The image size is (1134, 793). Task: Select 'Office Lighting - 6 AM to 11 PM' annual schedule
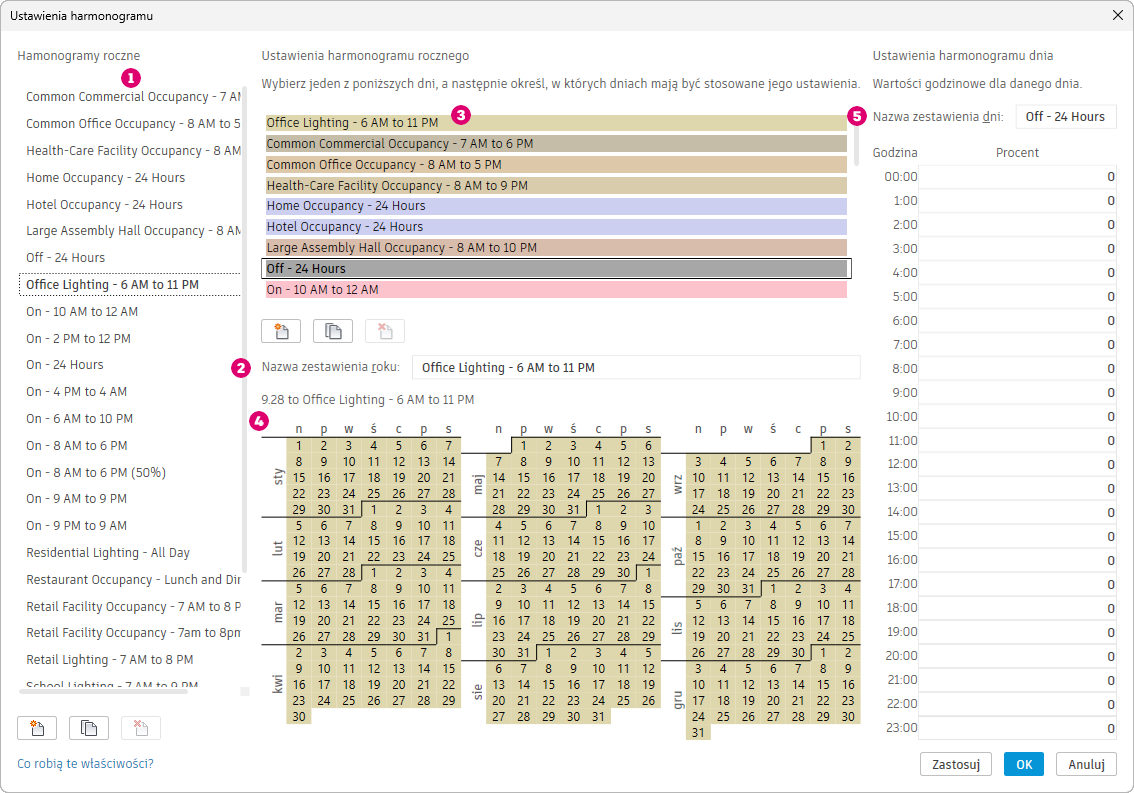point(130,284)
